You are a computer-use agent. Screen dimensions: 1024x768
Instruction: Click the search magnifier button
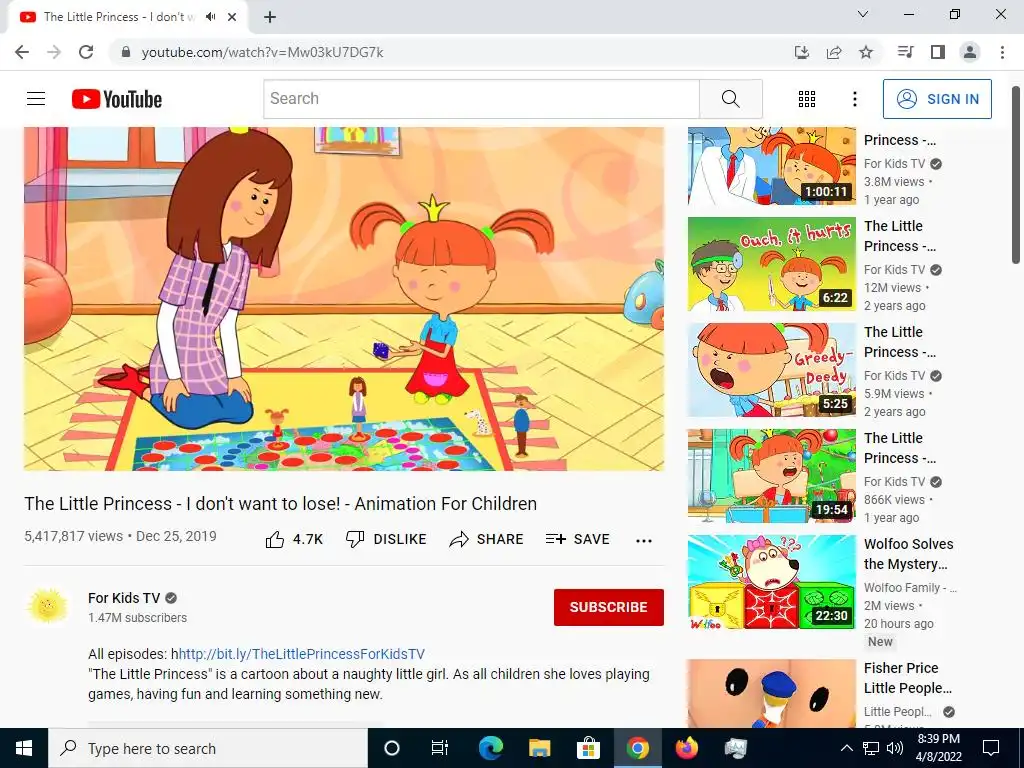coord(731,99)
